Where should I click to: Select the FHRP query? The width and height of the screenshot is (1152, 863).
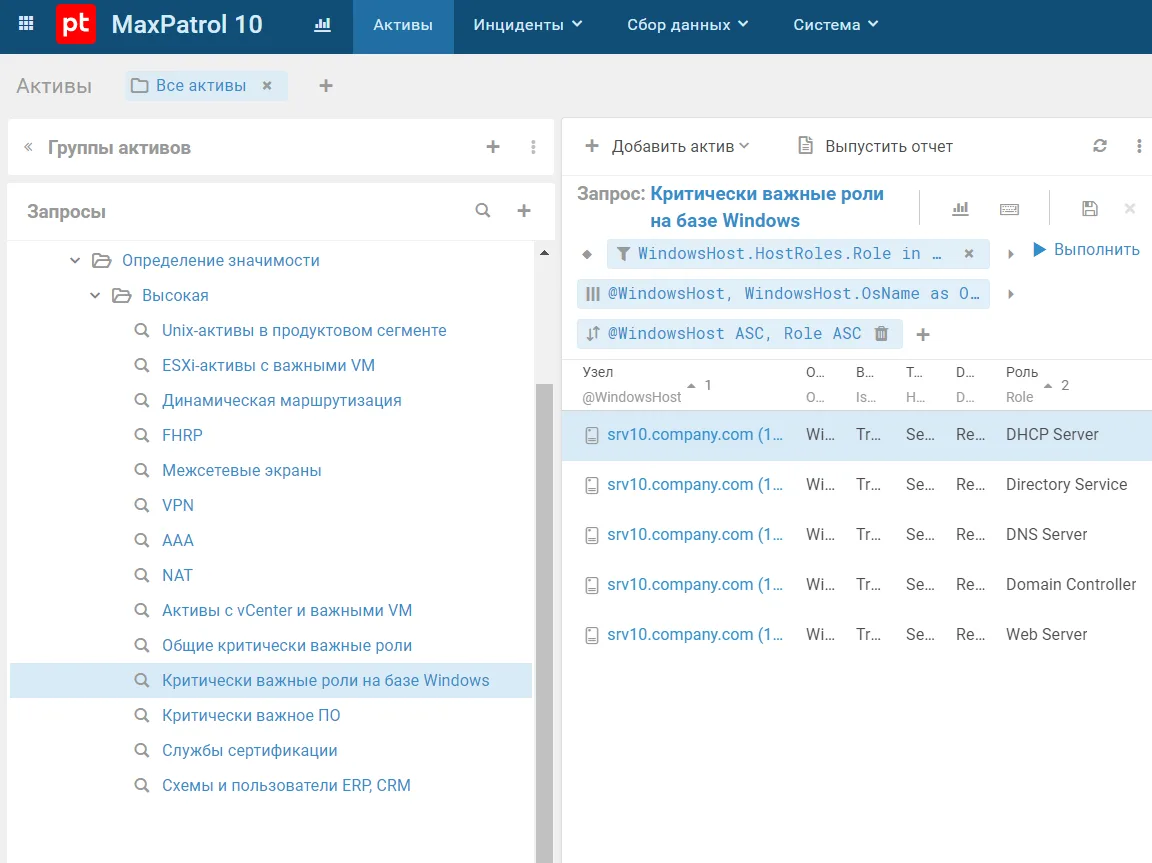(182, 436)
